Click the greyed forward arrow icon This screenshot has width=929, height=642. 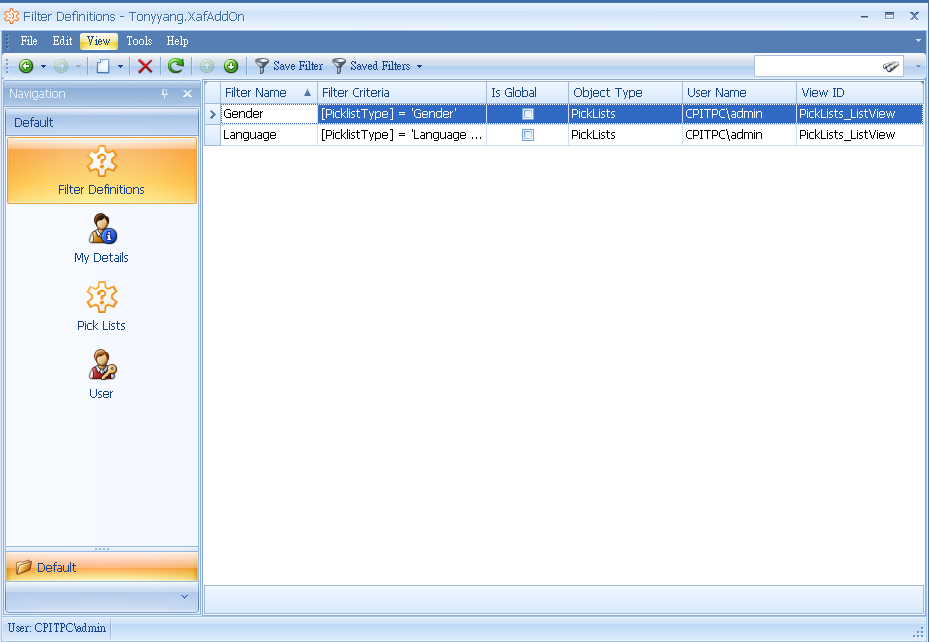click(61, 66)
